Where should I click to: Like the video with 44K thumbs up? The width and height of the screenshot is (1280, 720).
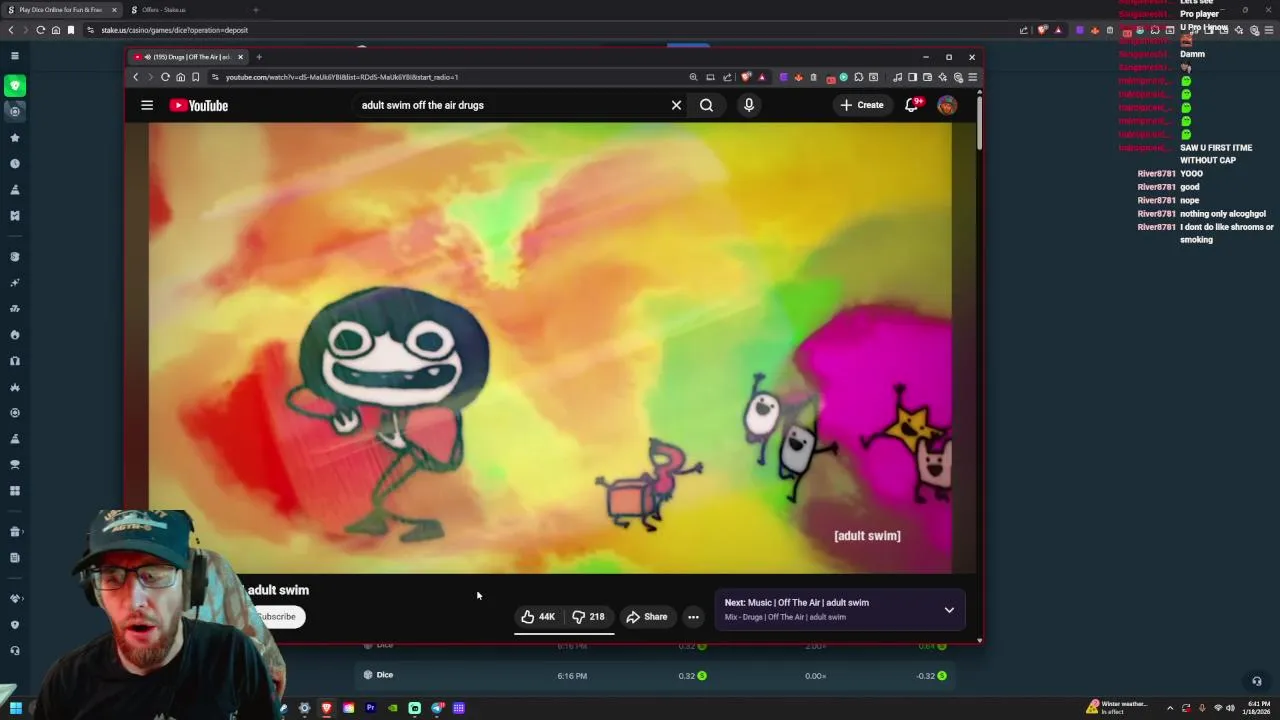pos(538,617)
